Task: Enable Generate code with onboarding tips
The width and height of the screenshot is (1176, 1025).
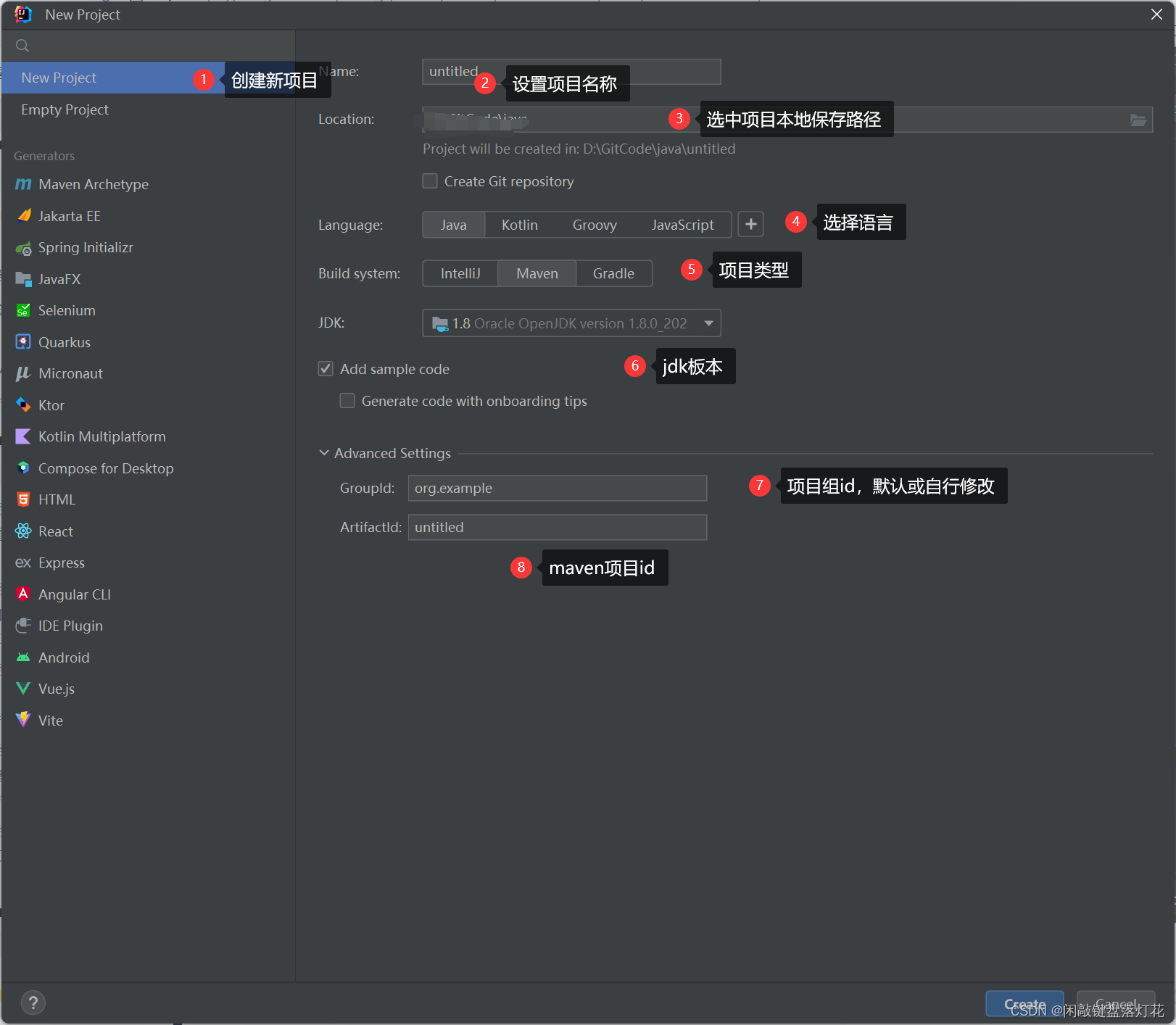Action: (x=347, y=401)
